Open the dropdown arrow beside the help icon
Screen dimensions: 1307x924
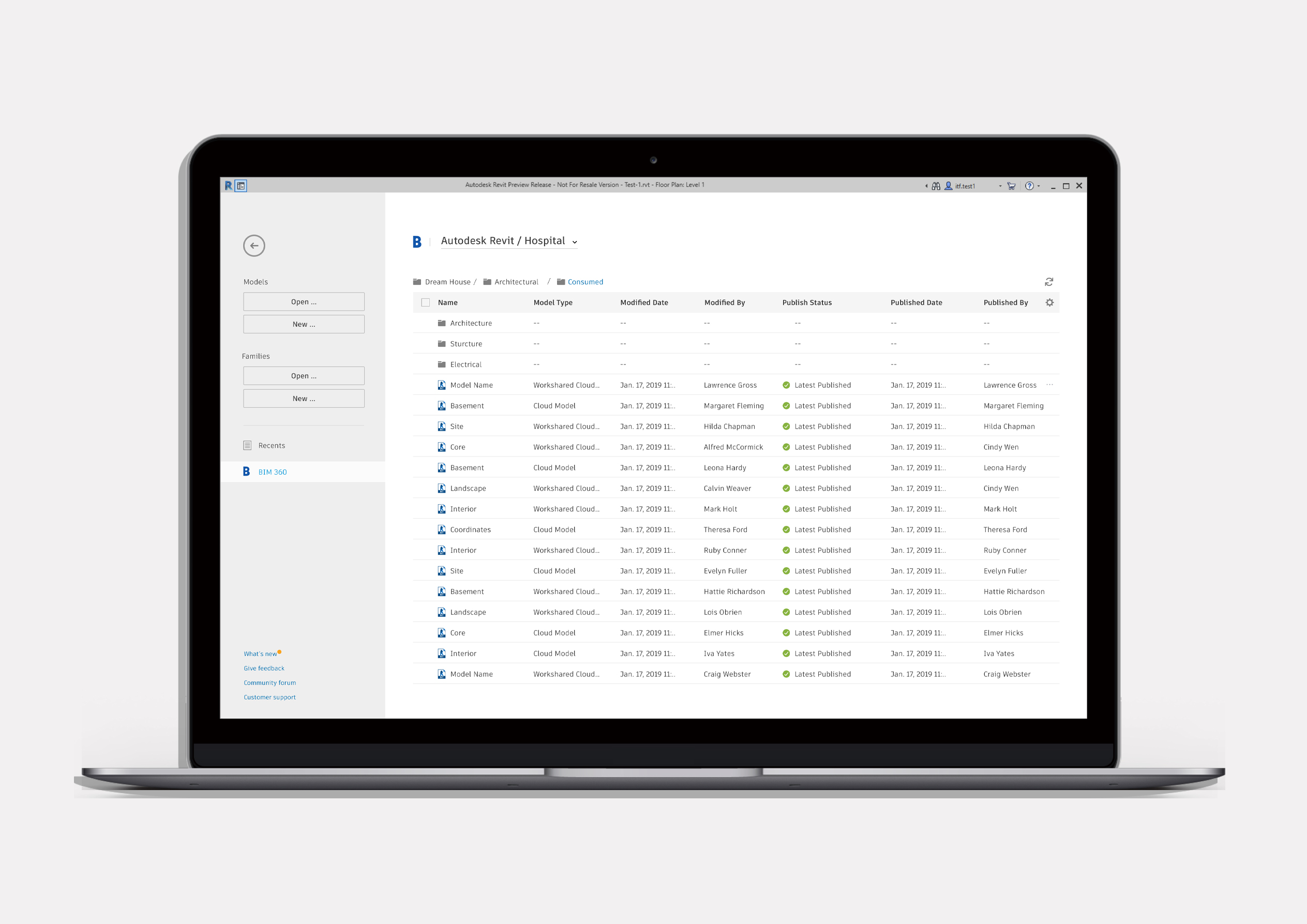click(x=1039, y=186)
